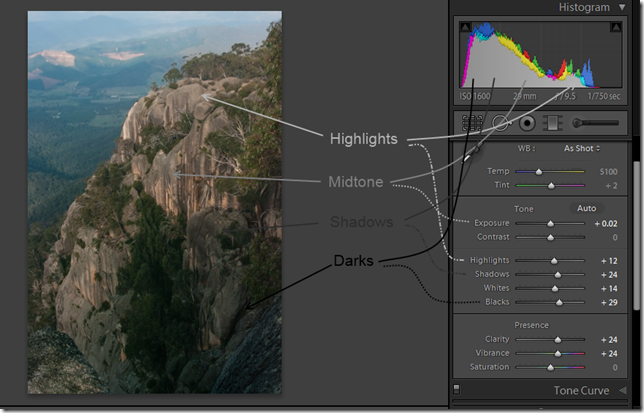The image size is (644, 413).
Task: Click the Tint value +2
Action: [x=611, y=186]
